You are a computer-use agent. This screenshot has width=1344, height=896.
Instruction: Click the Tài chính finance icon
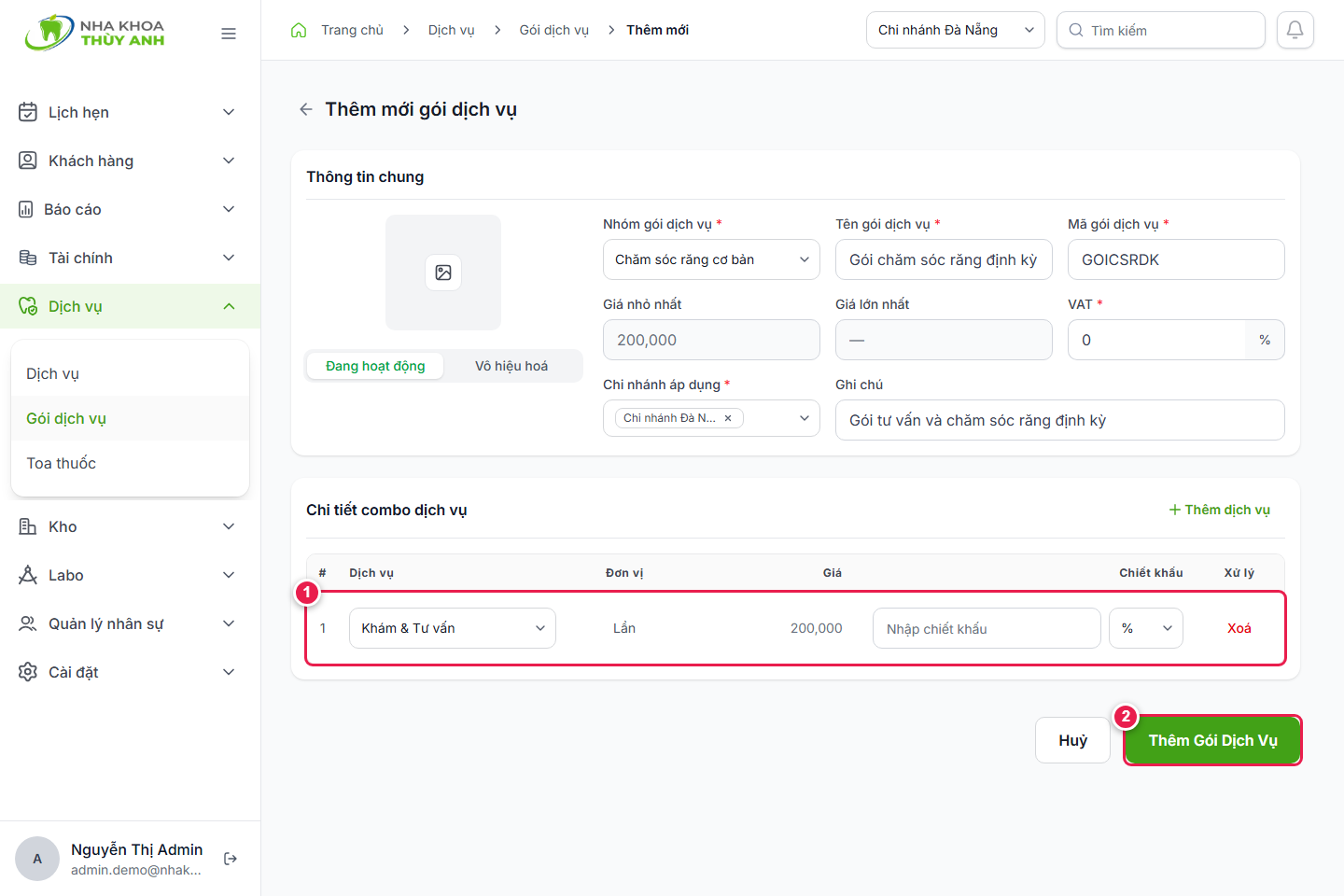point(28,258)
